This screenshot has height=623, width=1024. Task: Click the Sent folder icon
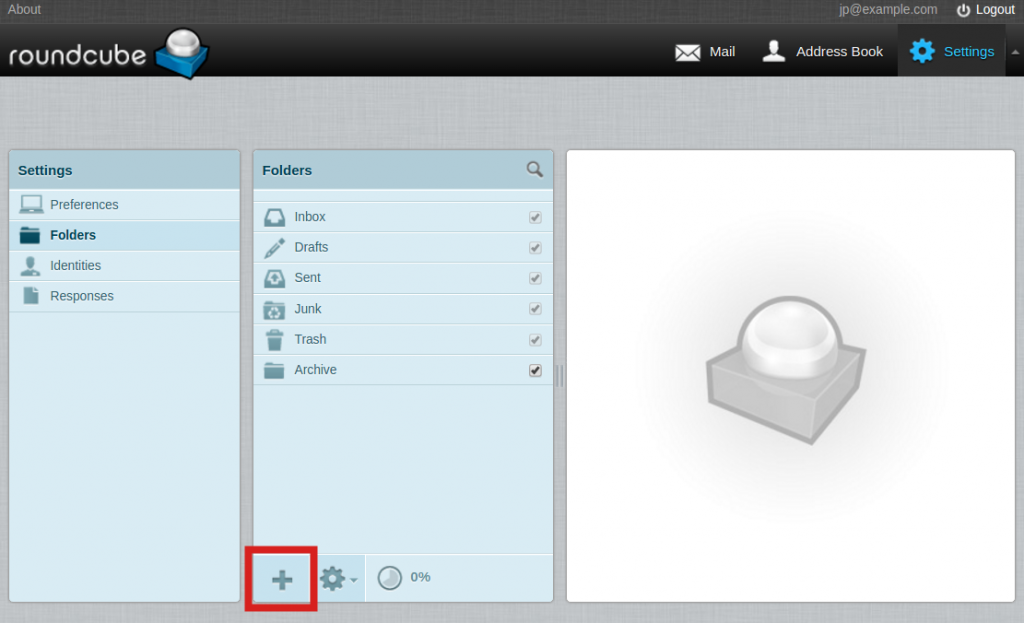pyautogui.click(x=274, y=278)
